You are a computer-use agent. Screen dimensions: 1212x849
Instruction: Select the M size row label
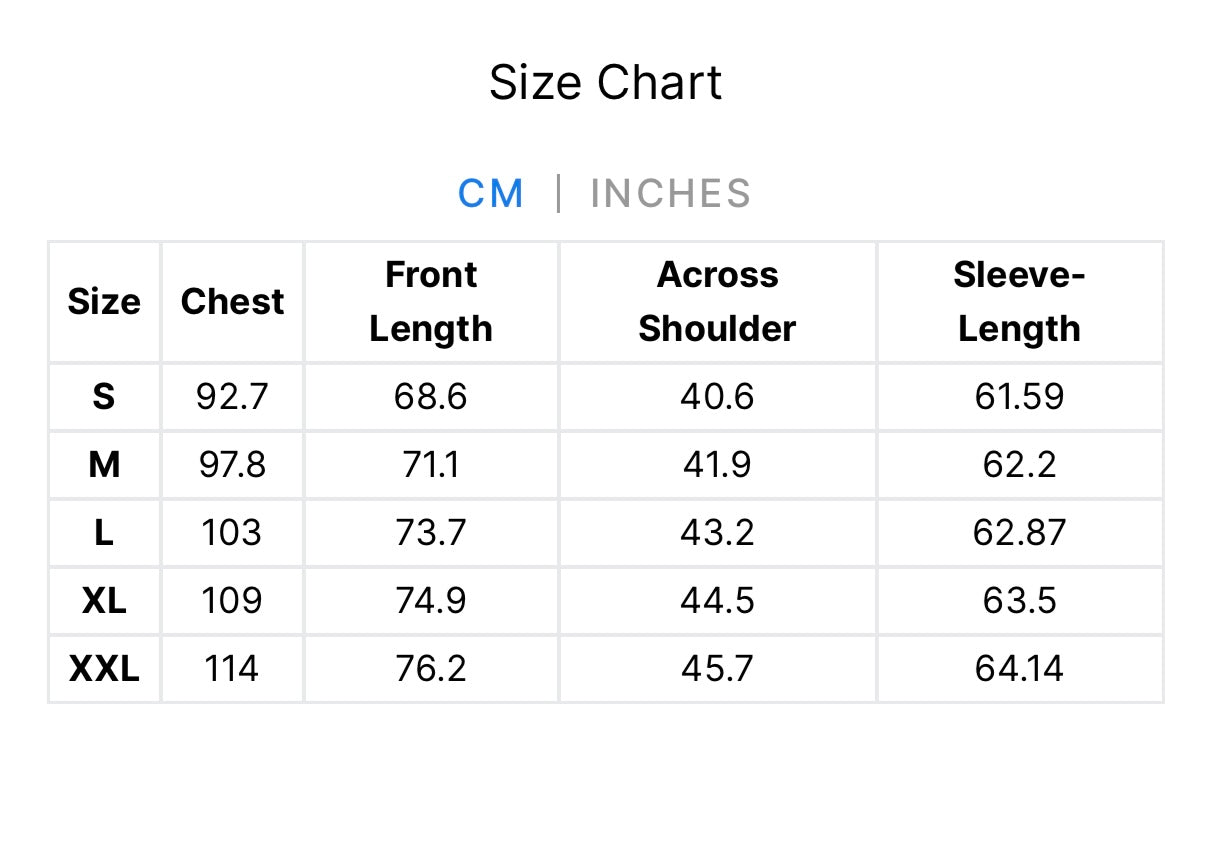click(104, 465)
